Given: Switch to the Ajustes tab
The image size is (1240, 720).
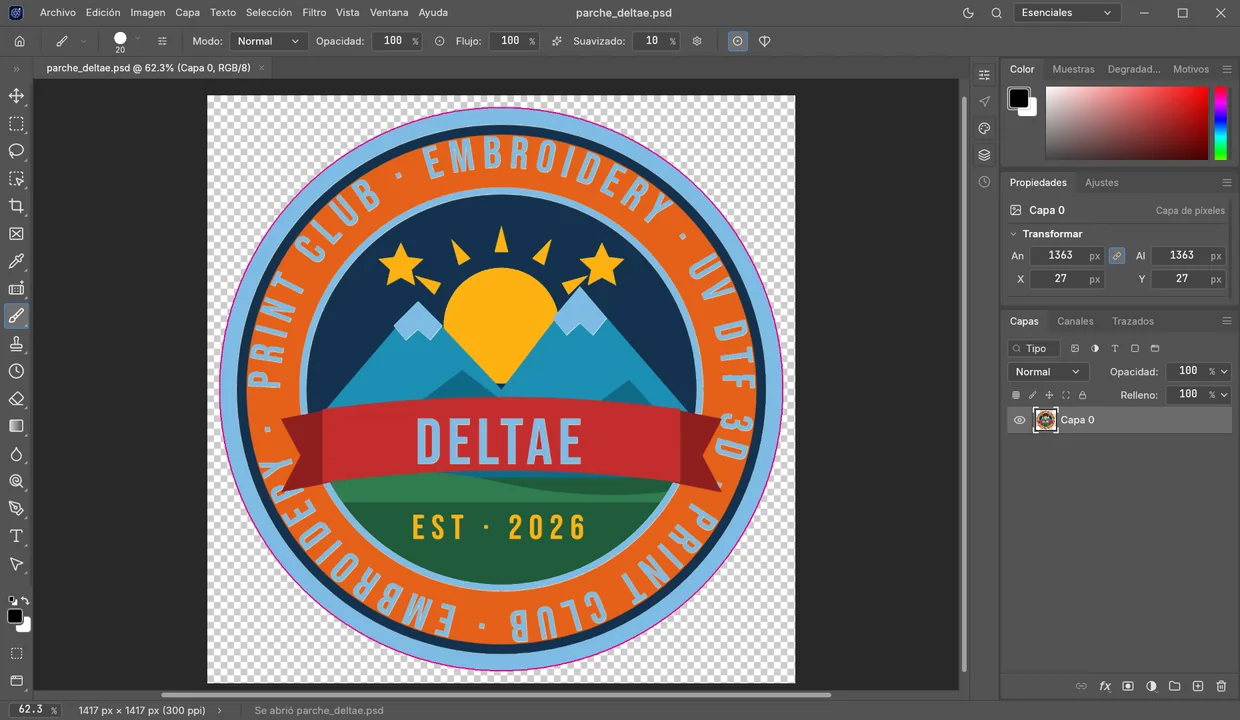Looking at the screenshot, I should point(1102,183).
